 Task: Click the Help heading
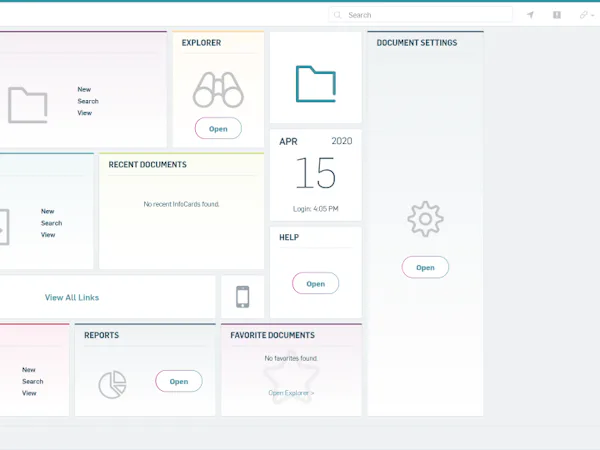(289, 237)
